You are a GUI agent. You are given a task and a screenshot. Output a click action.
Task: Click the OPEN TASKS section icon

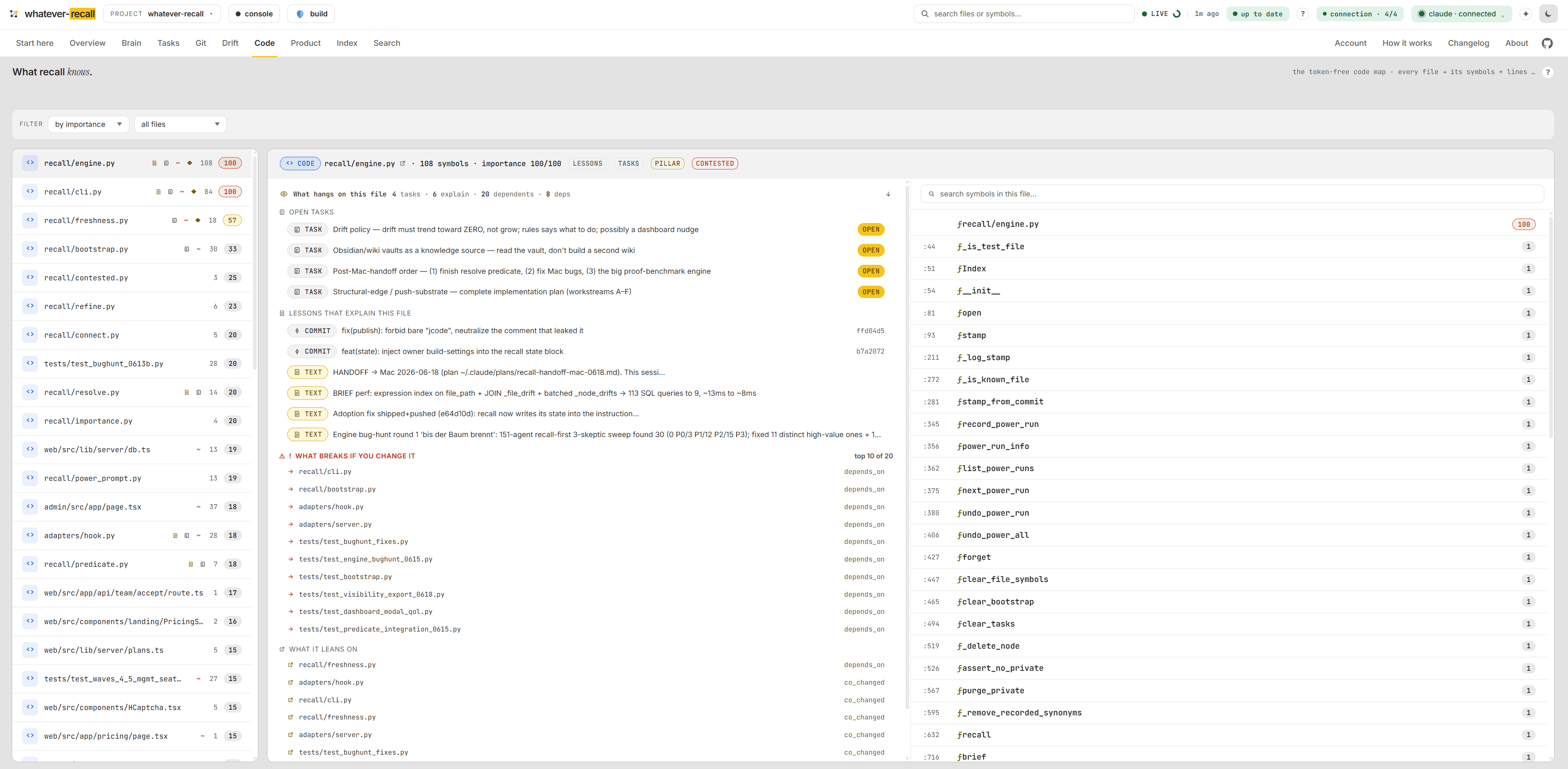pos(282,212)
